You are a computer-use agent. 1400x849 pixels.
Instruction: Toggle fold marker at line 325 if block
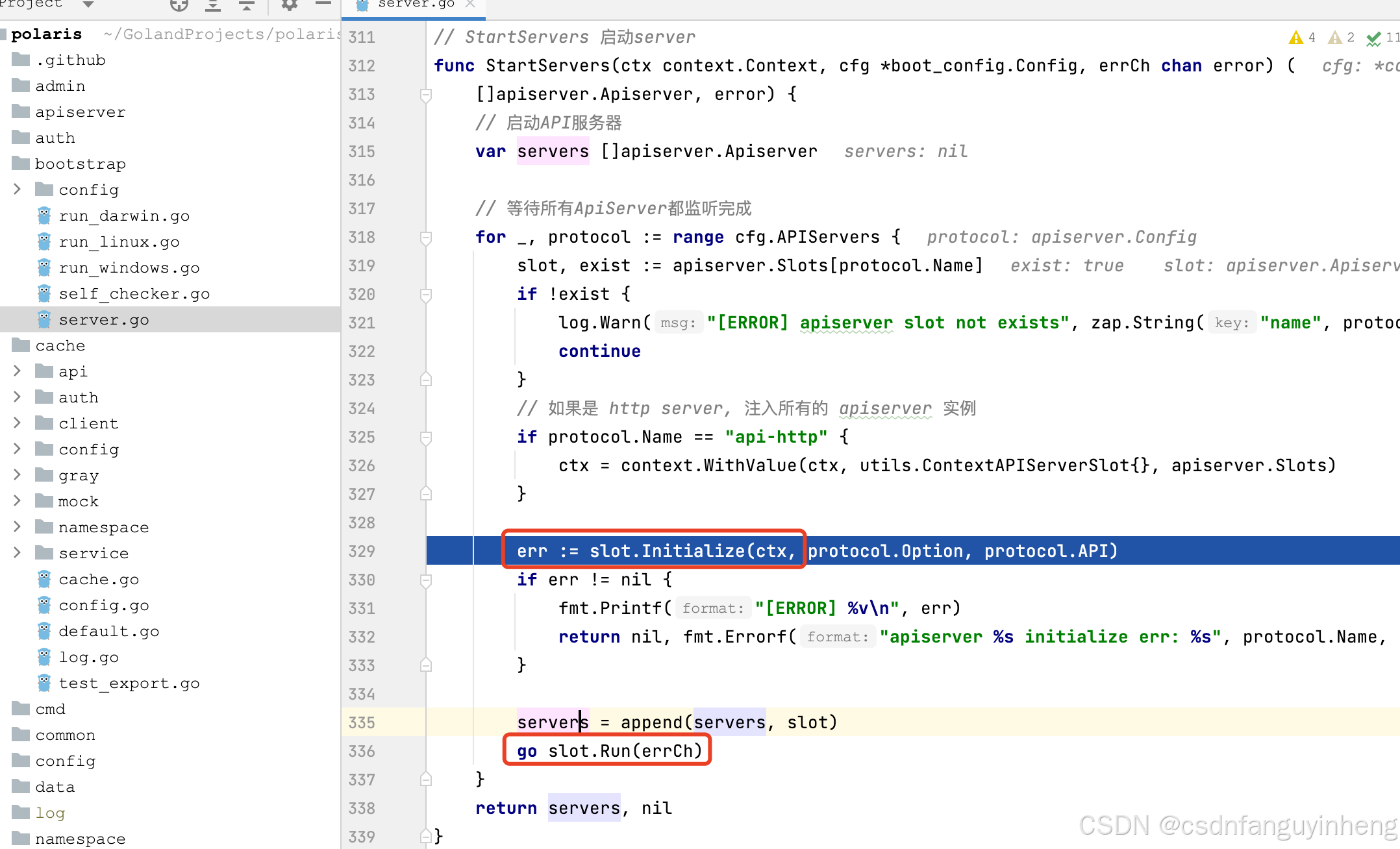click(426, 437)
